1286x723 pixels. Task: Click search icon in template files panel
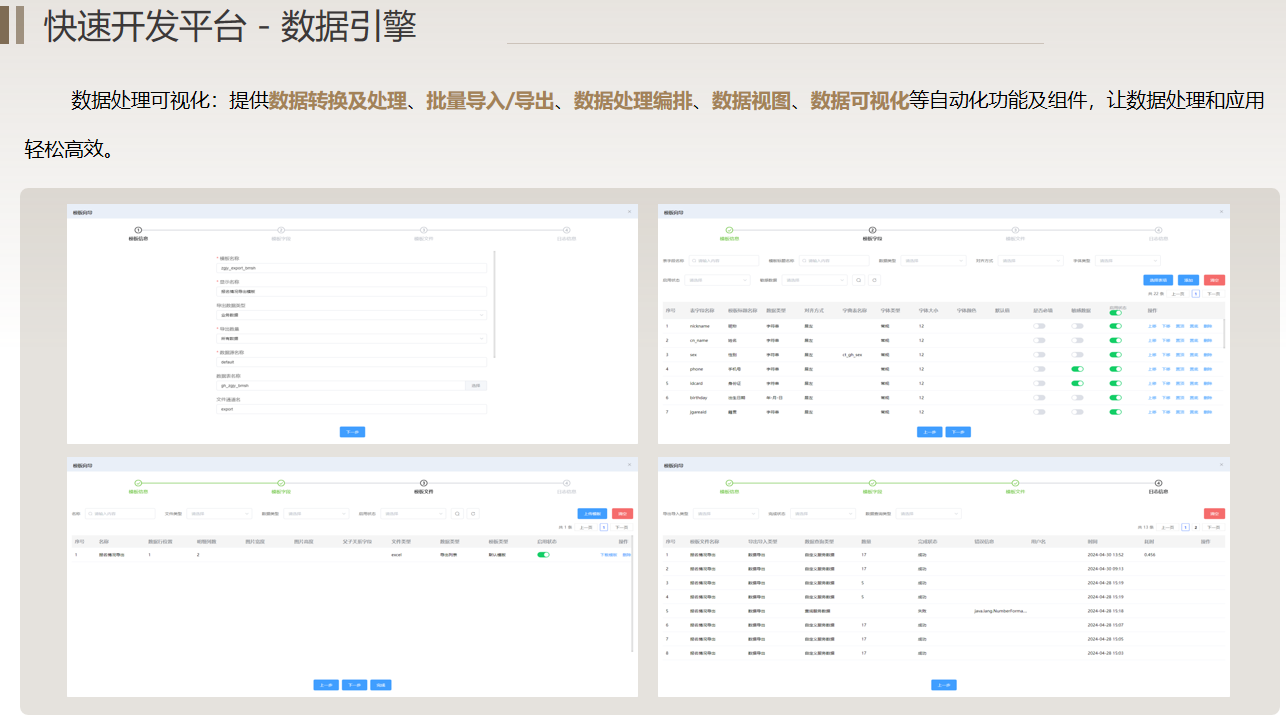[x=457, y=513]
